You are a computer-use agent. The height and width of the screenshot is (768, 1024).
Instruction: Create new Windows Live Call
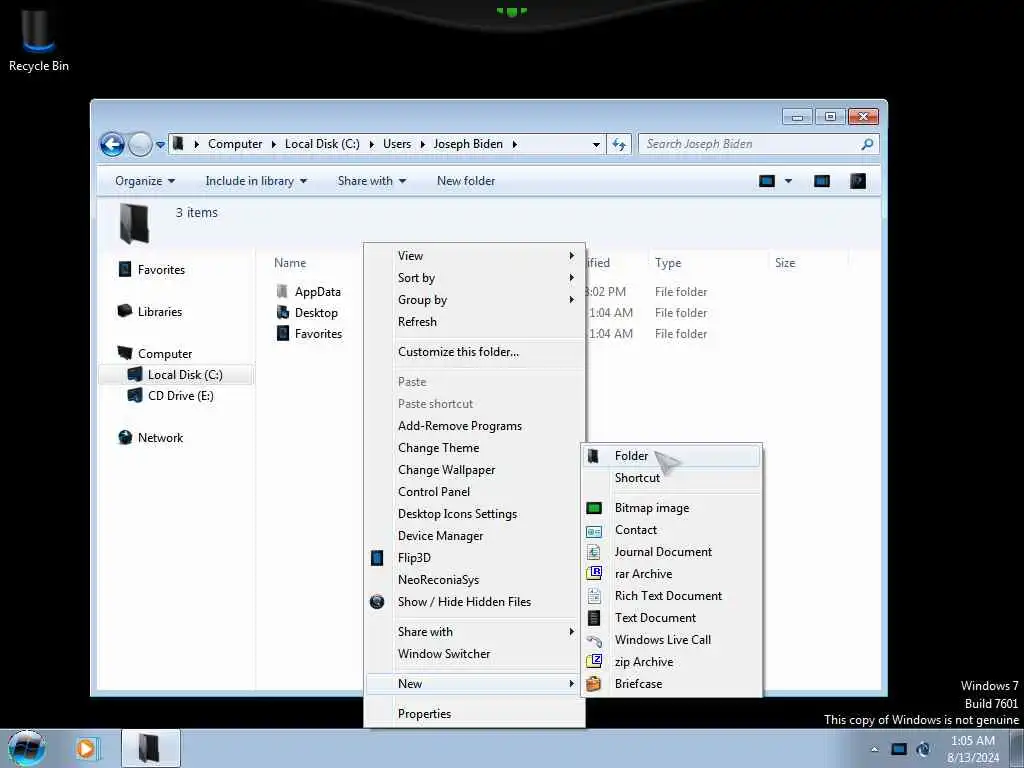coord(671,639)
